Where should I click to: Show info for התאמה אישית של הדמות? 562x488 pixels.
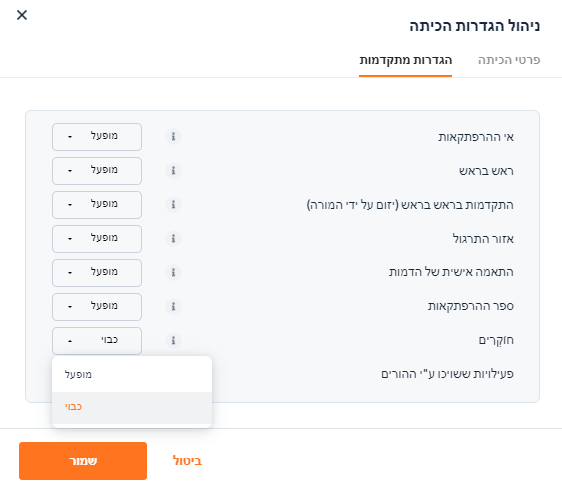pos(173,272)
